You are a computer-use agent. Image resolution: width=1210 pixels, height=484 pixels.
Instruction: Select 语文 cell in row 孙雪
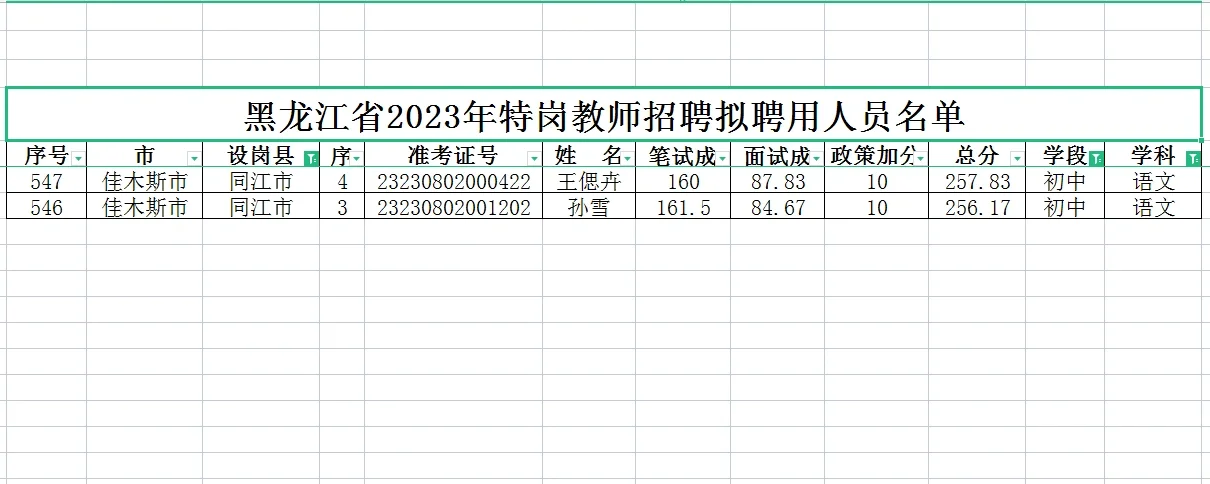click(x=1153, y=207)
